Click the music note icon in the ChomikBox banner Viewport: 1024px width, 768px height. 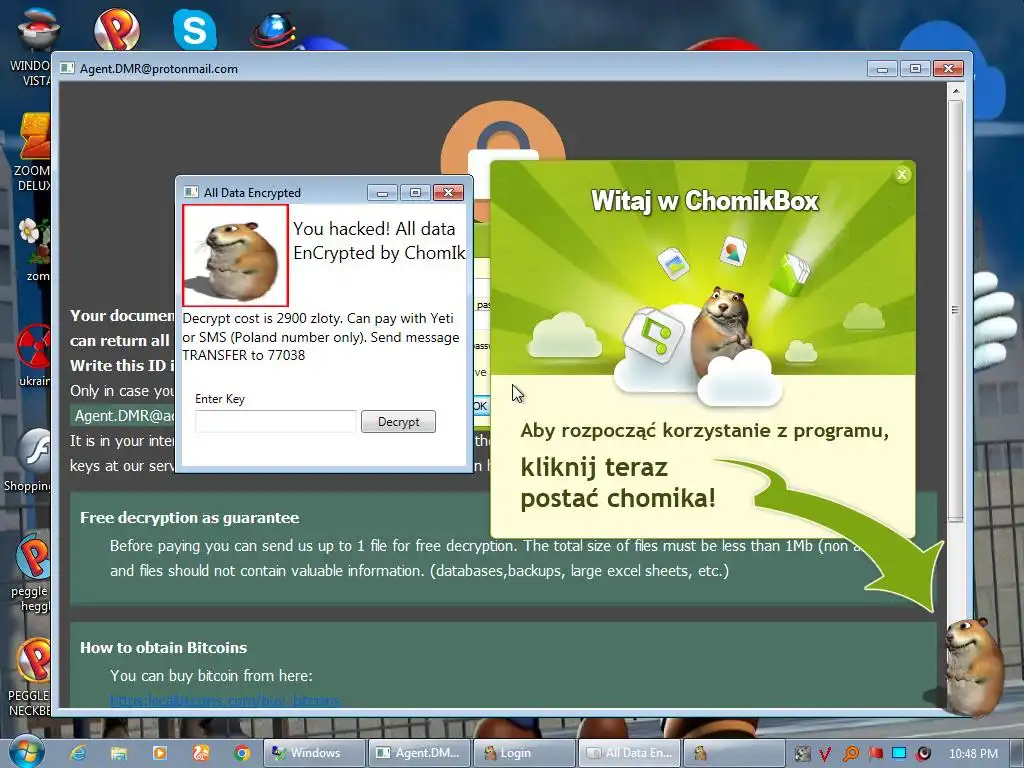pyautogui.click(x=653, y=335)
